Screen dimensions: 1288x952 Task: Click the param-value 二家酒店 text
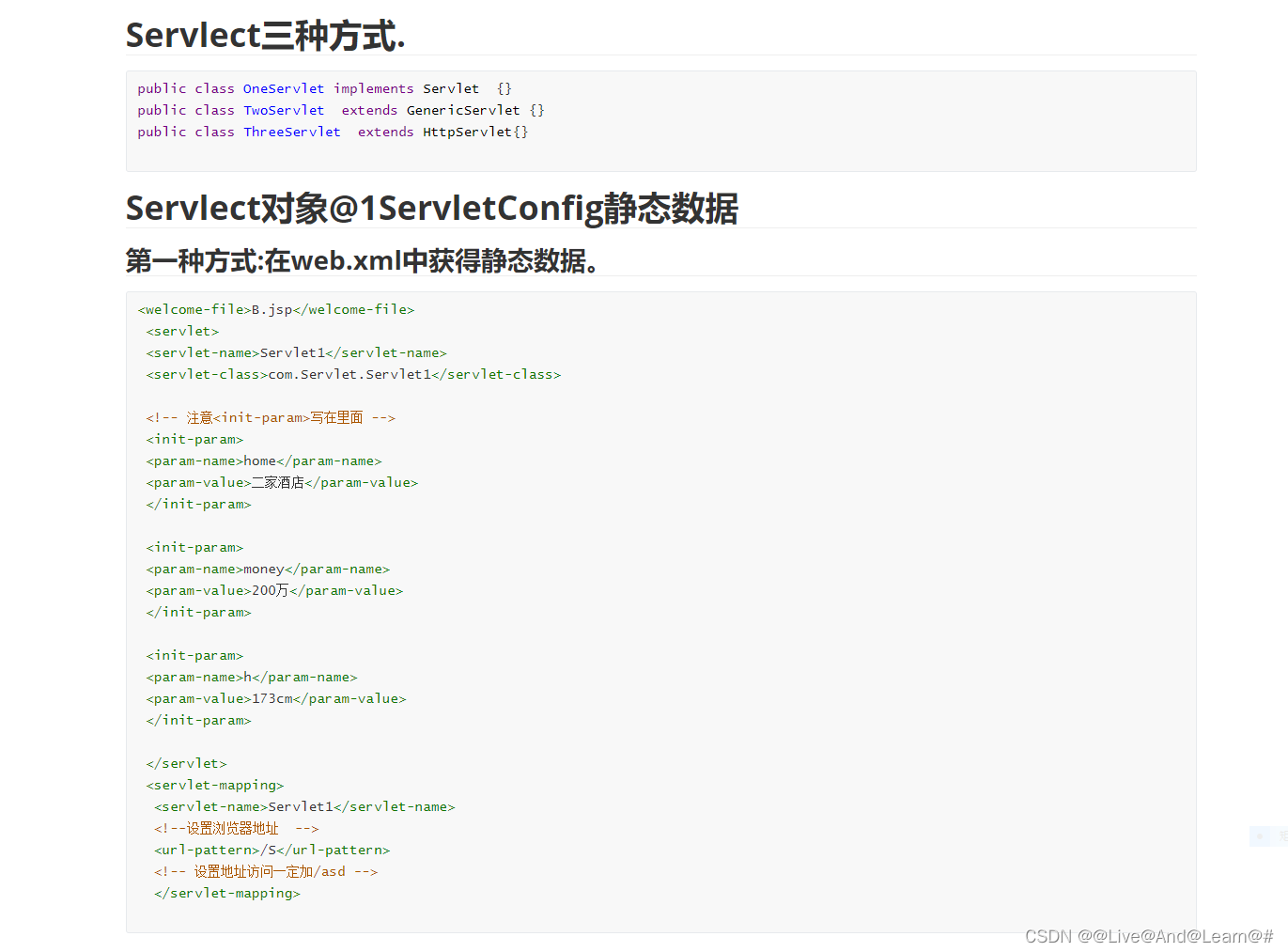point(282,482)
